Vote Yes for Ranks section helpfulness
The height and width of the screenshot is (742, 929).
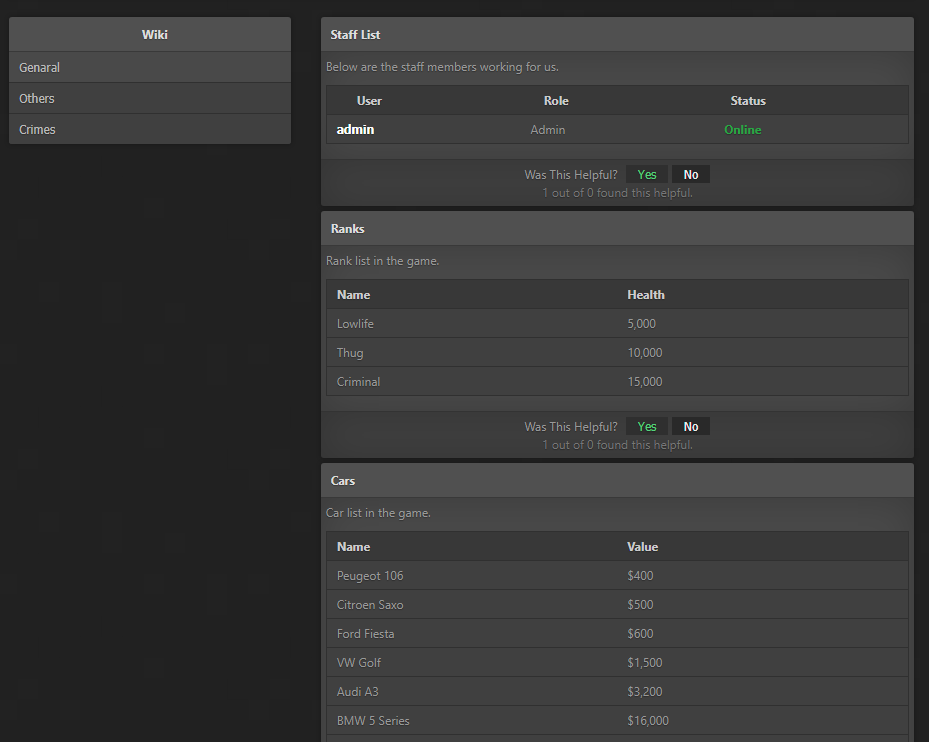pyautogui.click(x=647, y=427)
